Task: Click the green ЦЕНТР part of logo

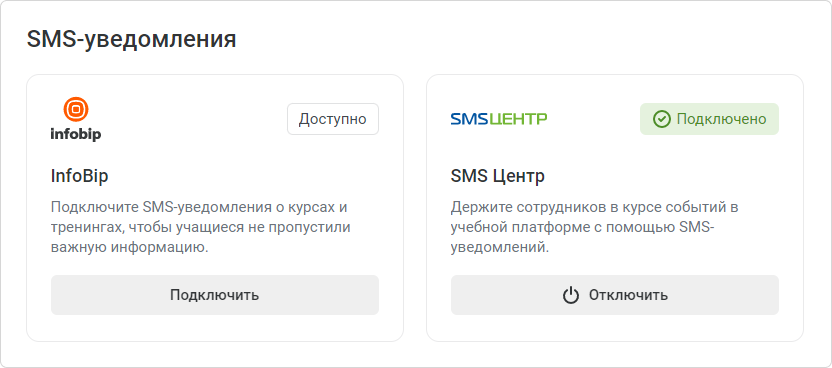Action: tap(518, 119)
